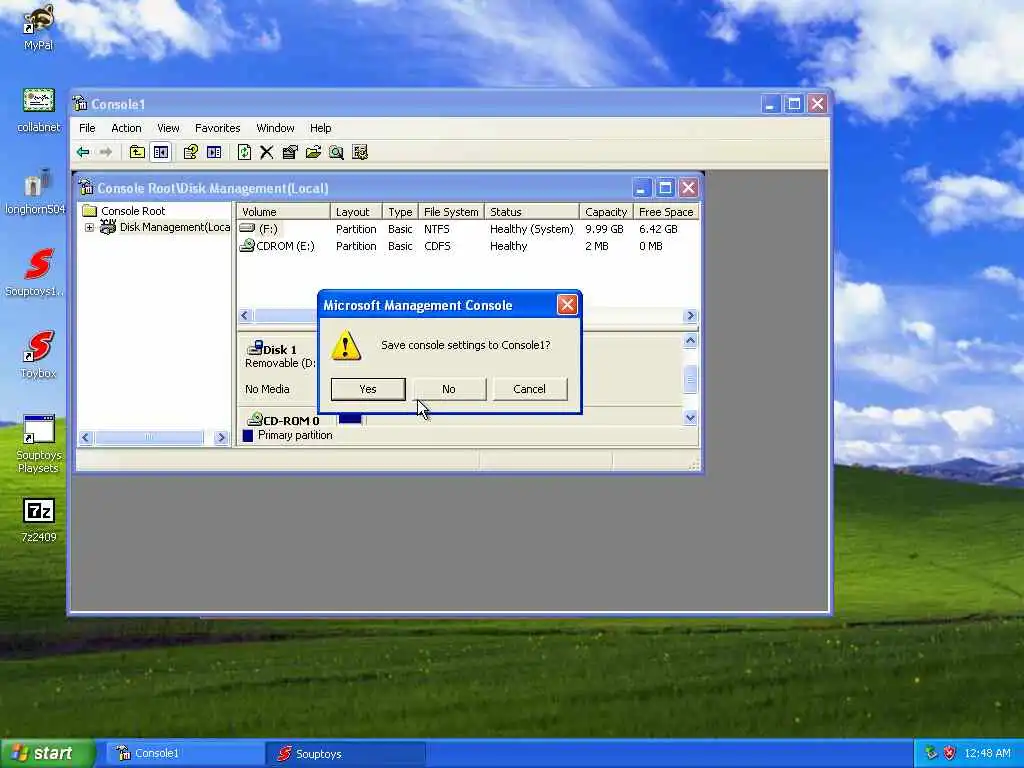Image resolution: width=1024 pixels, height=768 pixels.
Task: Open the View menu
Action: pos(168,128)
